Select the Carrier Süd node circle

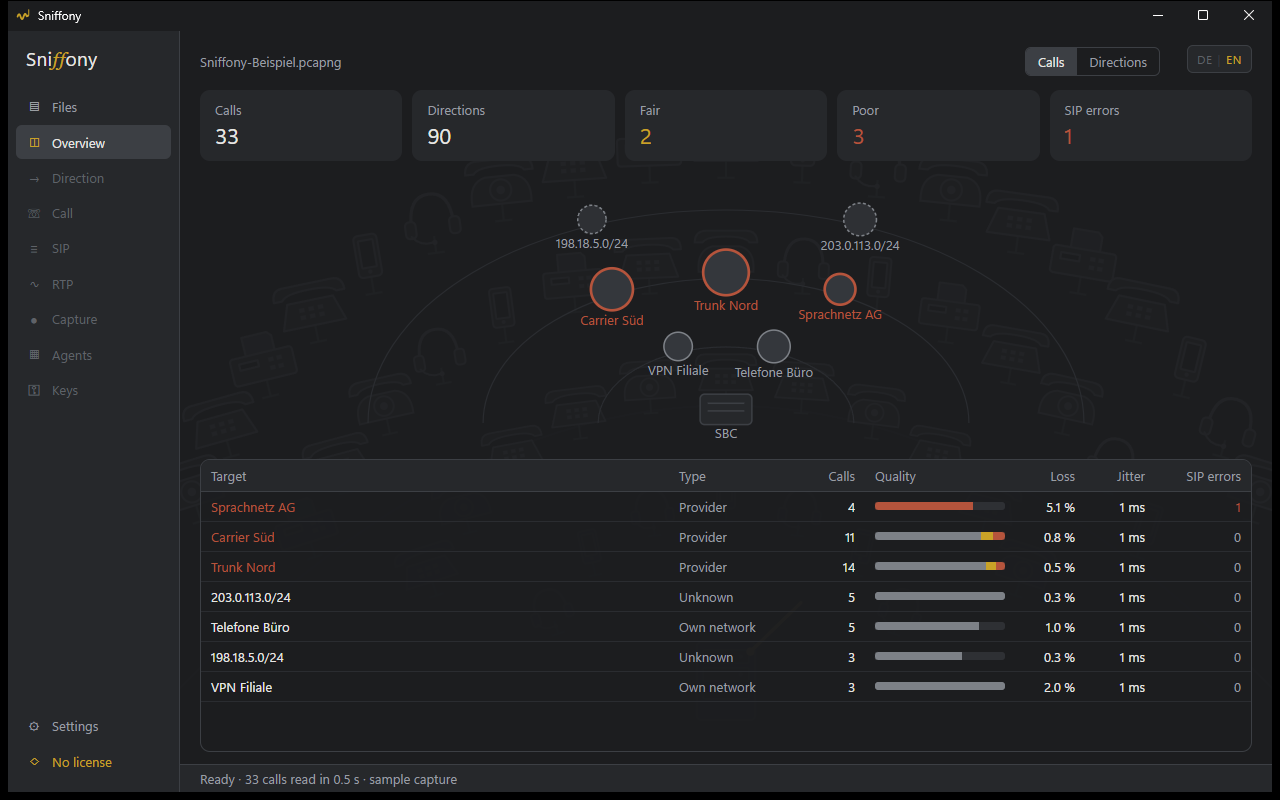click(612, 289)
